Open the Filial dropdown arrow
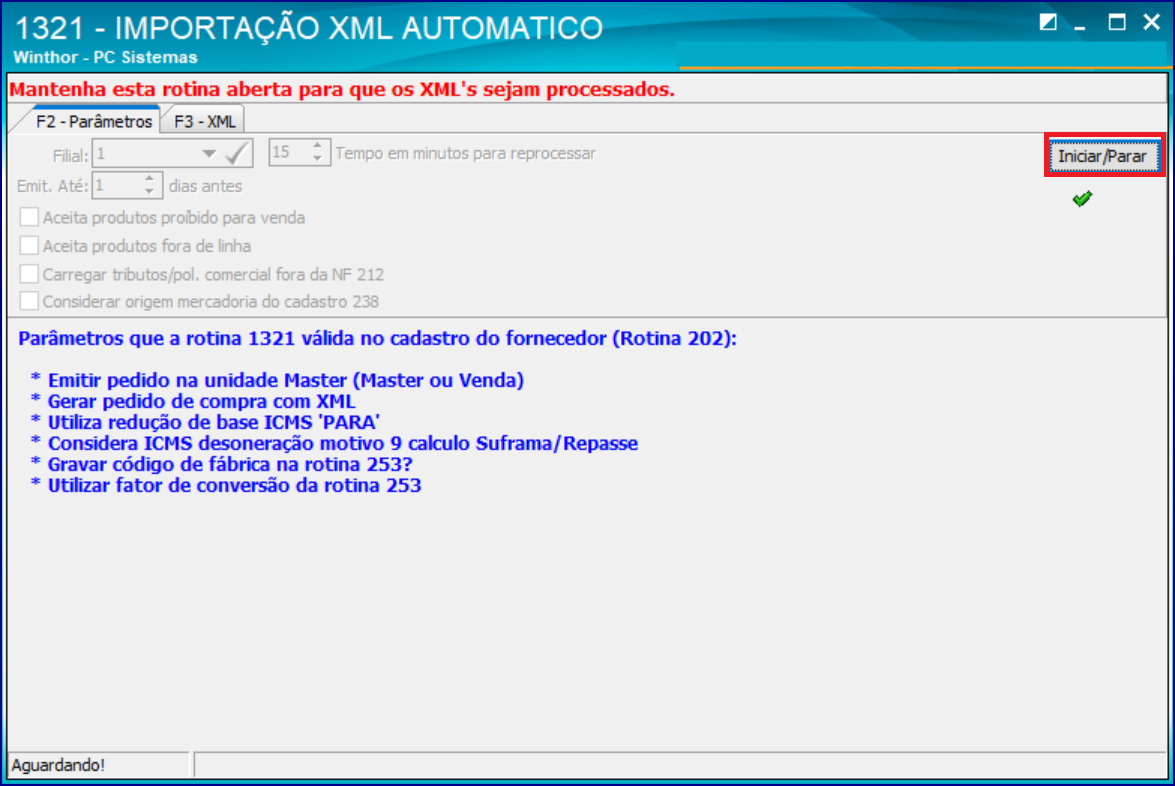The image size is (1175, 786). point(209,154)
